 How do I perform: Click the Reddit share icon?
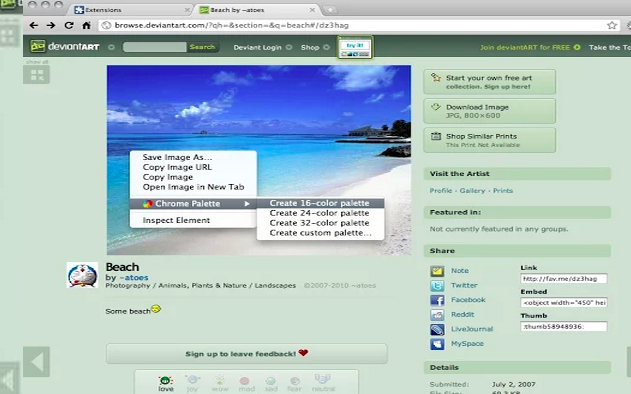(x=437, y=315)
